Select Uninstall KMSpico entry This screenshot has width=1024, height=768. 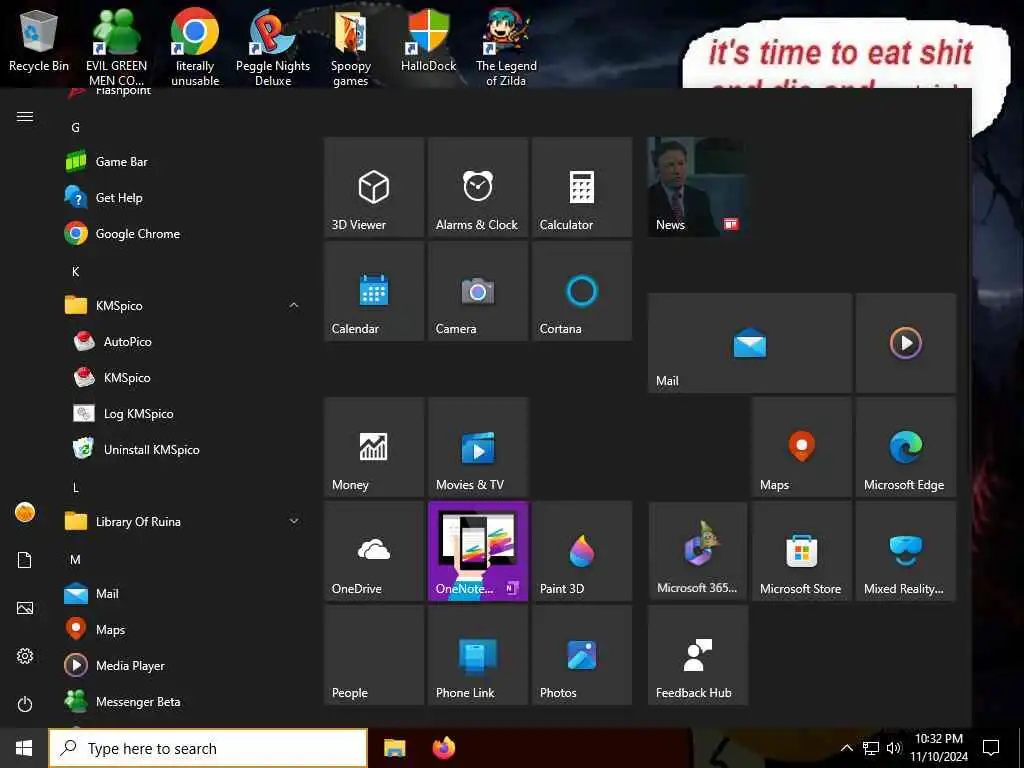point(183,449)
